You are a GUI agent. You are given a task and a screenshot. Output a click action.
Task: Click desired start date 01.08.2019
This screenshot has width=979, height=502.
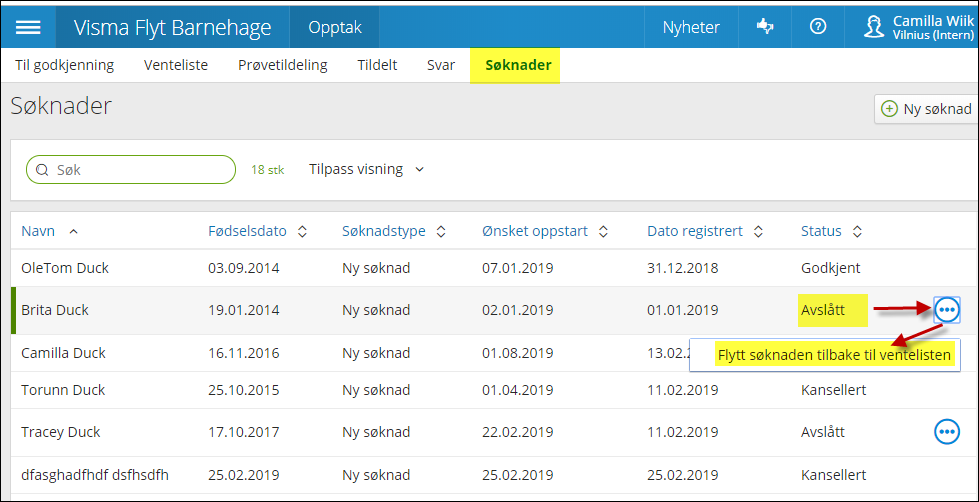point(518,353)
